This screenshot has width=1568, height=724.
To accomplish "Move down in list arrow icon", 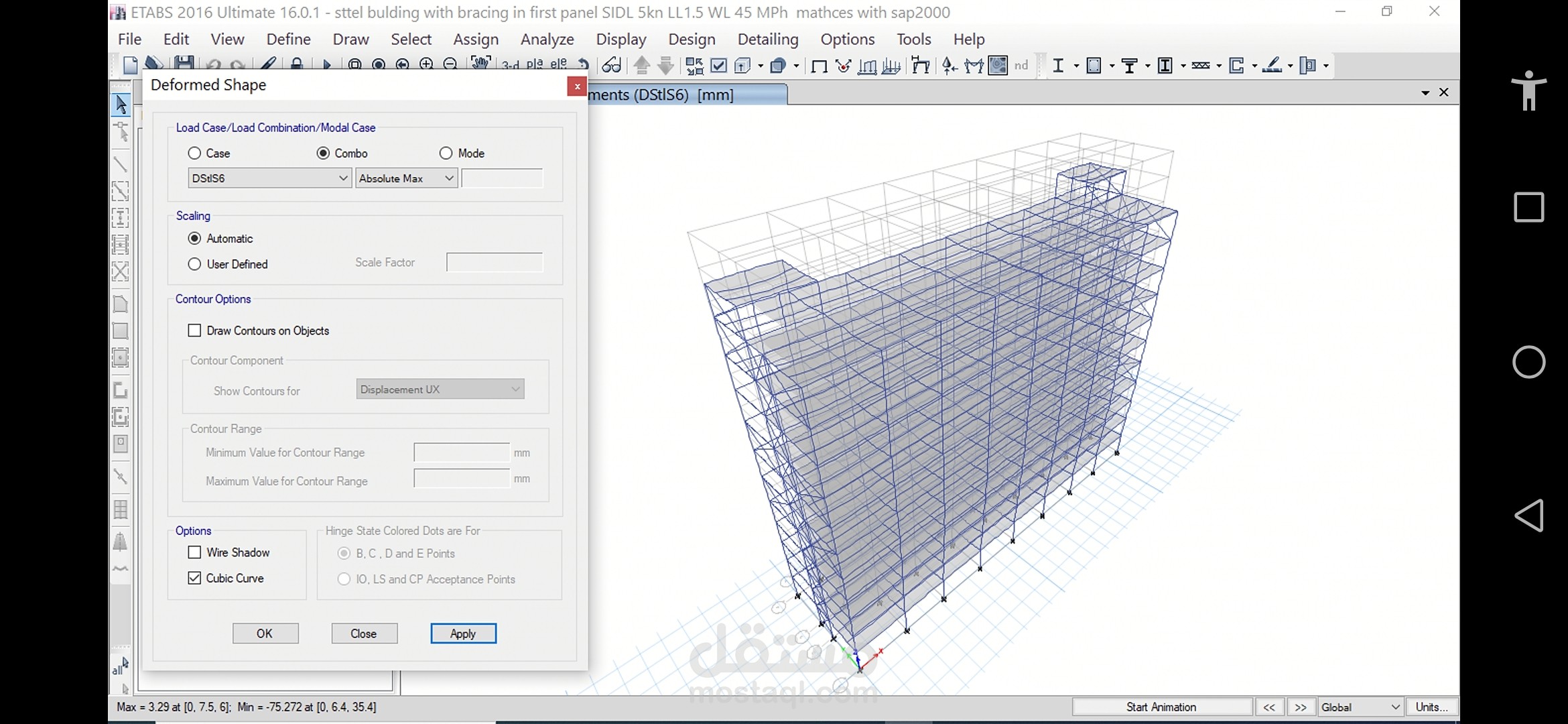I will point(665,65).
